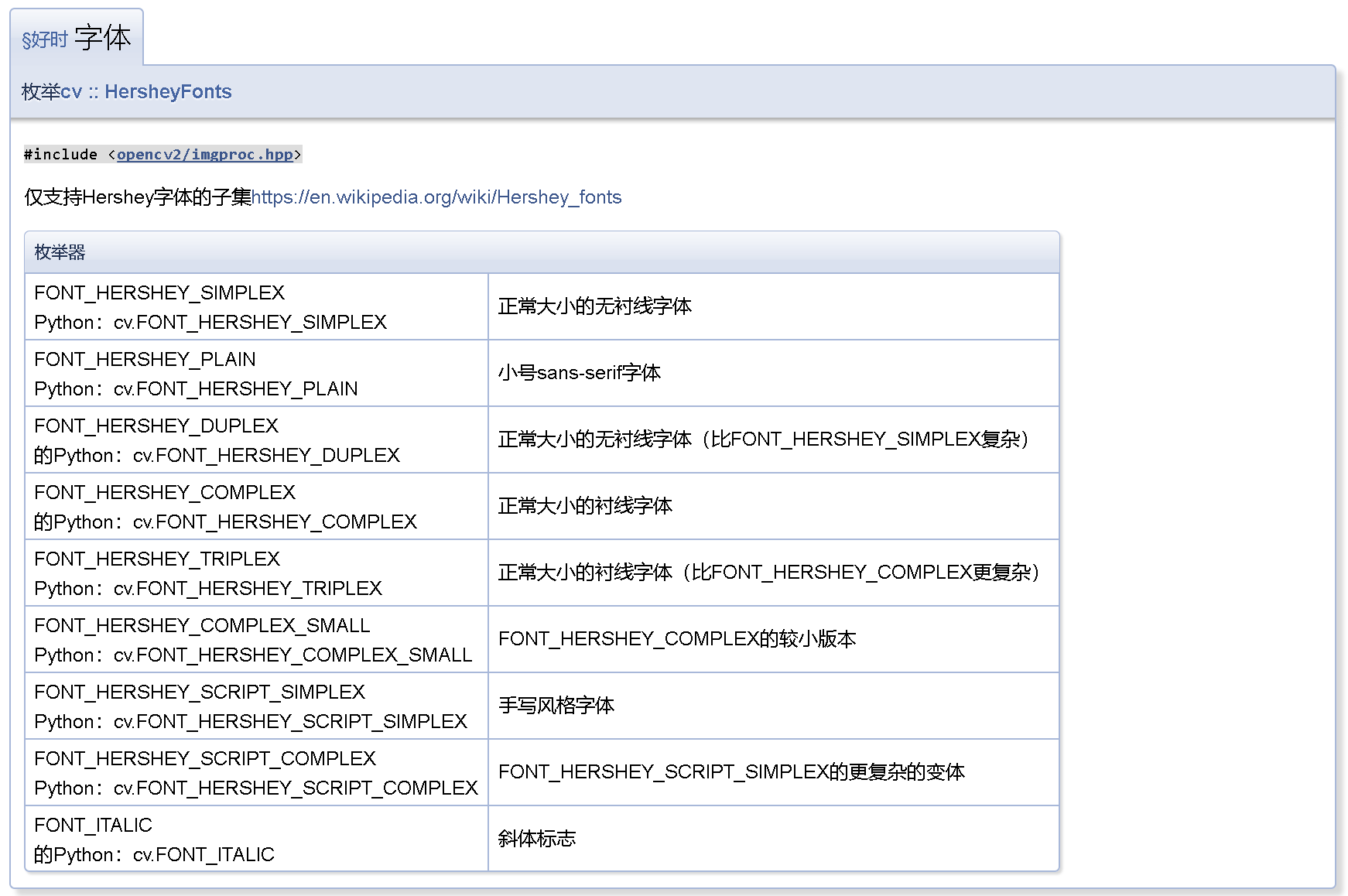This screenshot has width=1348, height=896.
Task: Select the FONT_HERSHEY_DUPLEX entry
Action: 156,426
